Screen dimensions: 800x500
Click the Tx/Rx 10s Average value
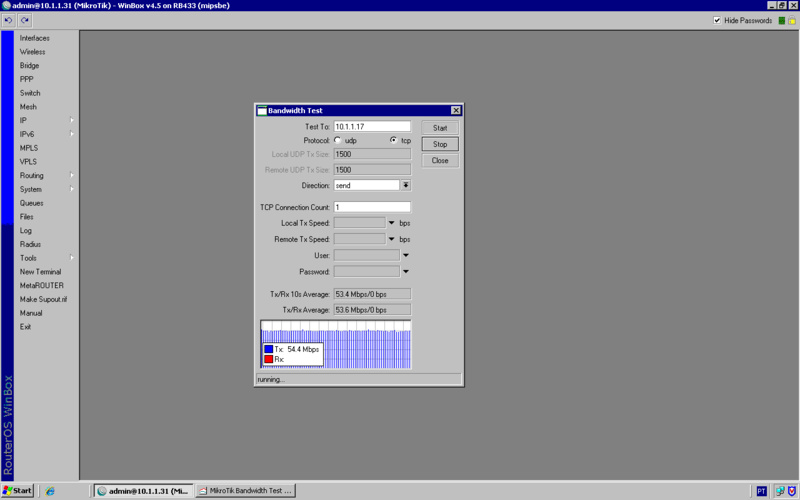[372, 294]
